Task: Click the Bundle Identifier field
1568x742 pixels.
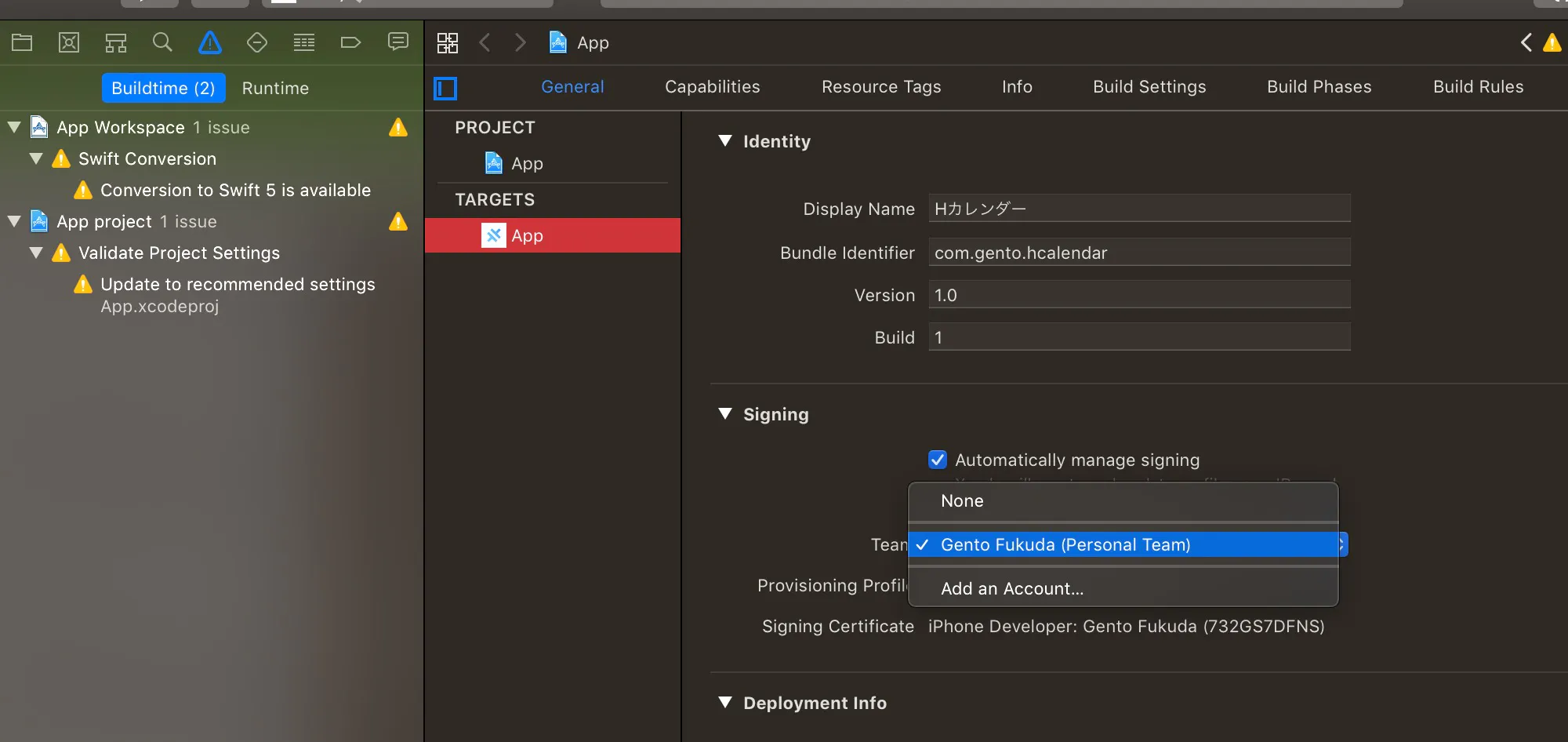Action: 1139,253
